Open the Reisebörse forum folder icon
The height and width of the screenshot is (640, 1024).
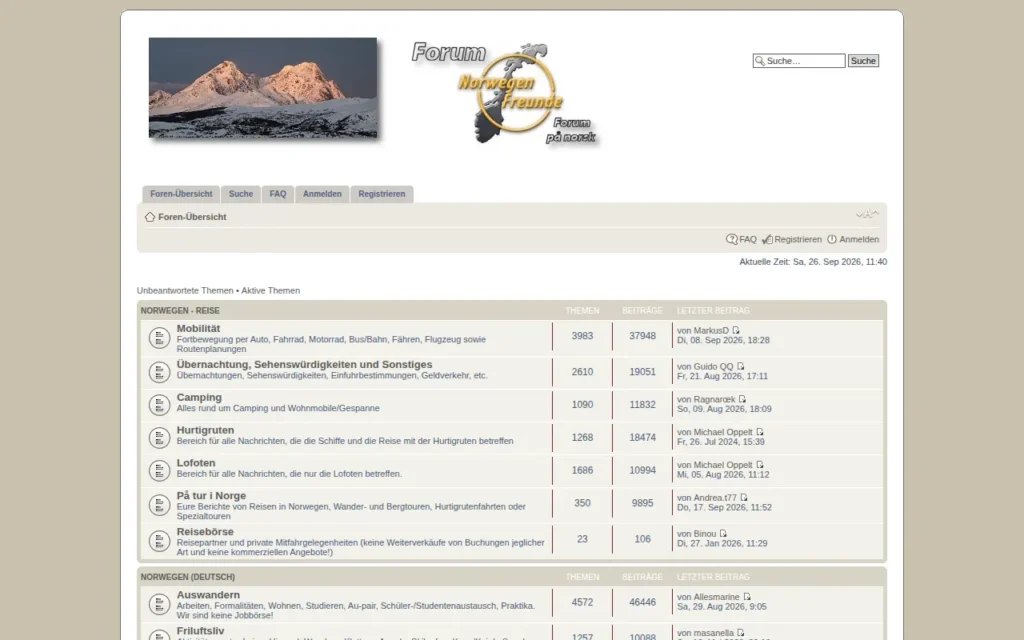[x=159, y=541]
